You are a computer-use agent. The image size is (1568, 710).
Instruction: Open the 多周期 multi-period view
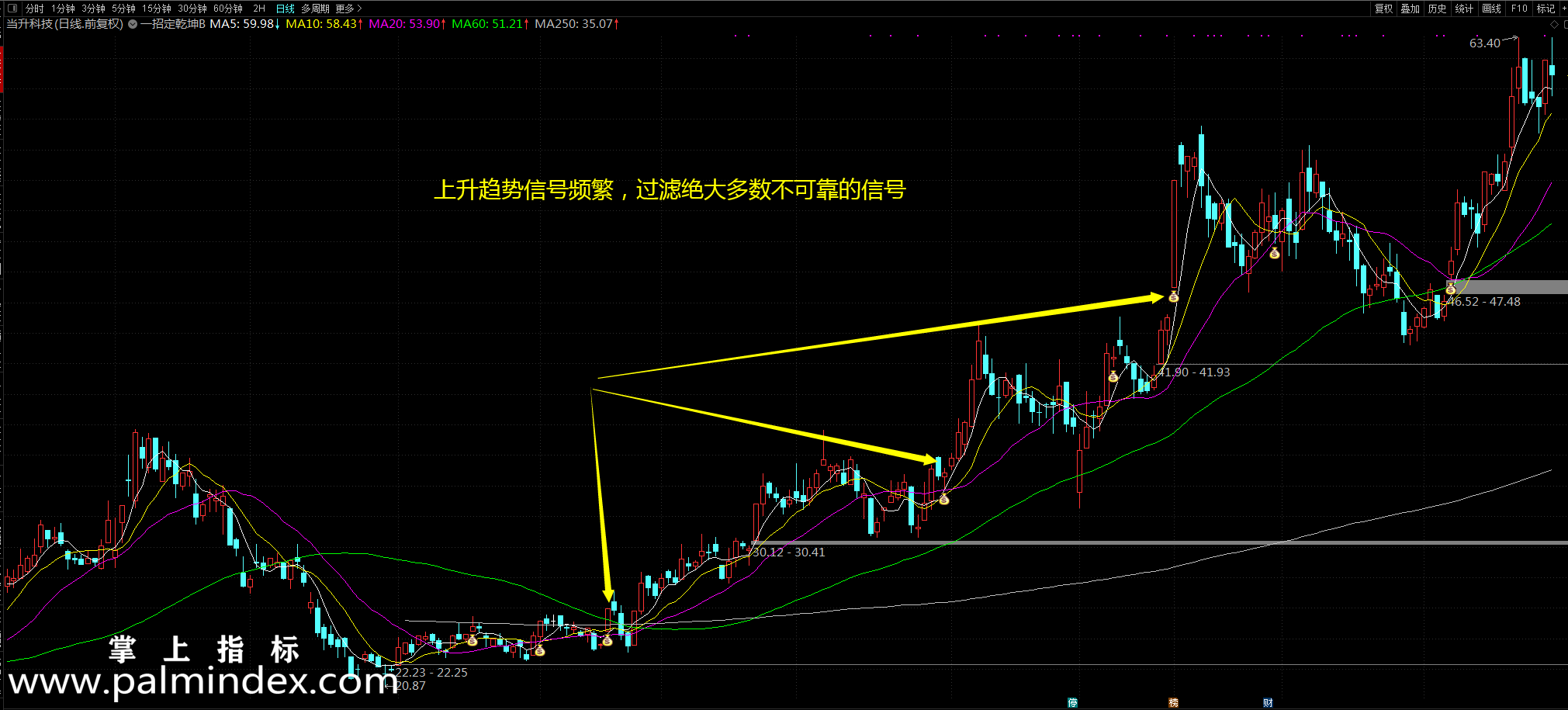pos(315,9)
